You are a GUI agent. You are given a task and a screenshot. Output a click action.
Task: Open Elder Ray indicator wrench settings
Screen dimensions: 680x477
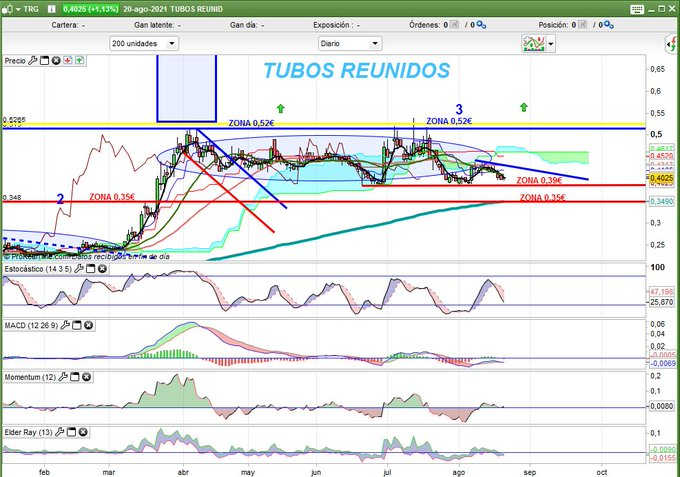click(60, 432)
